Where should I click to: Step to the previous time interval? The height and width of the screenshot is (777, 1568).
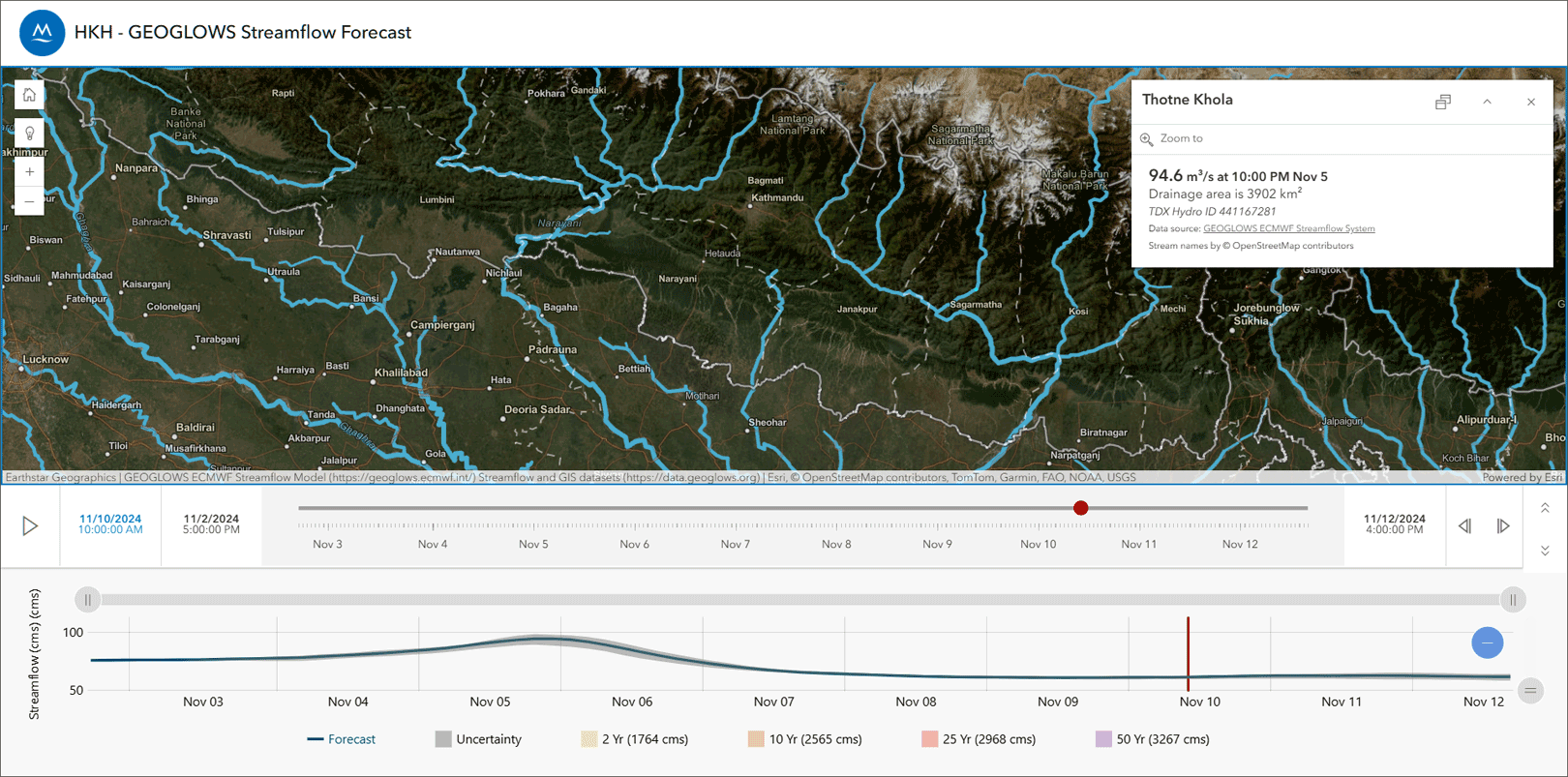click(x=1465, y=526)
